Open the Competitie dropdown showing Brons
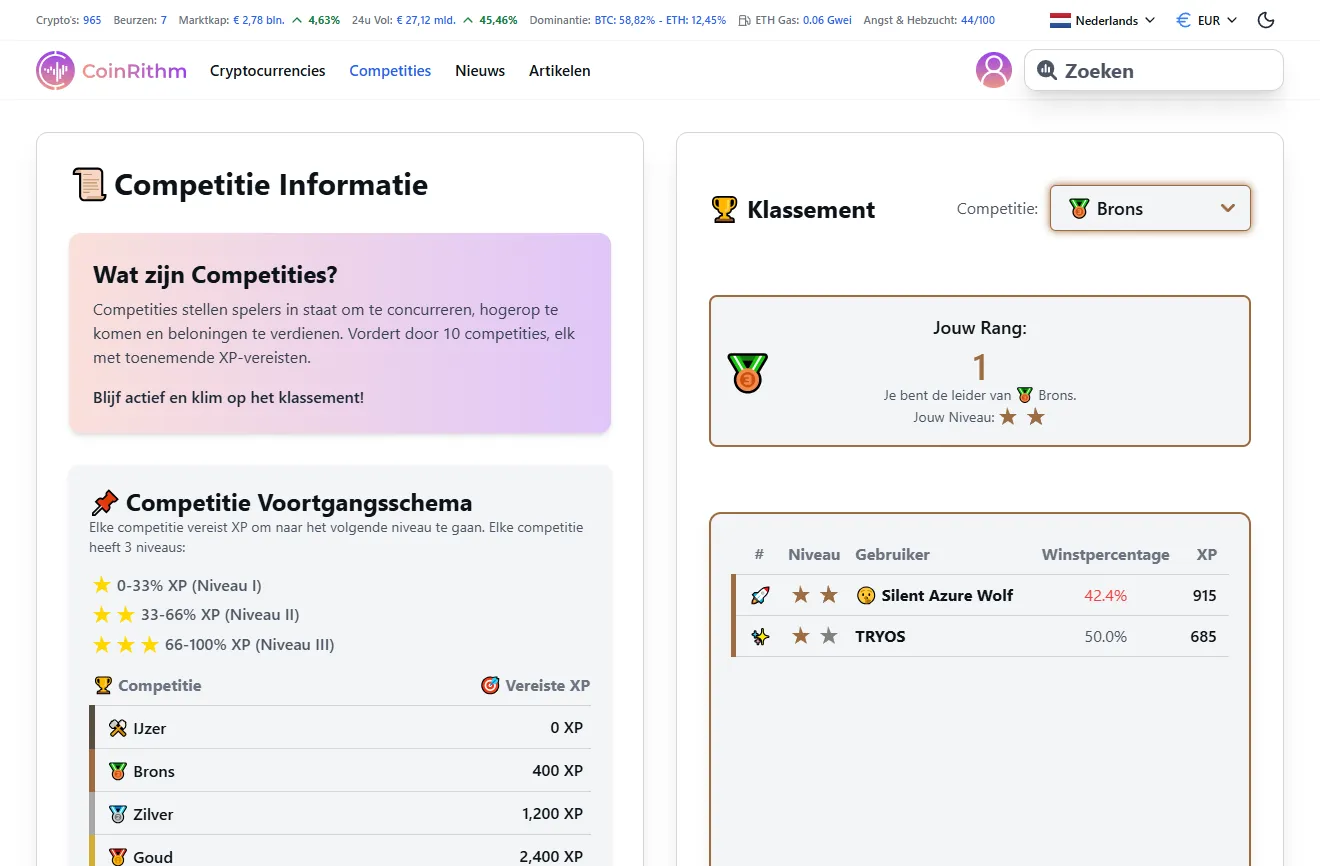This screenshot has width=1320, height=866. (1150, 208)
